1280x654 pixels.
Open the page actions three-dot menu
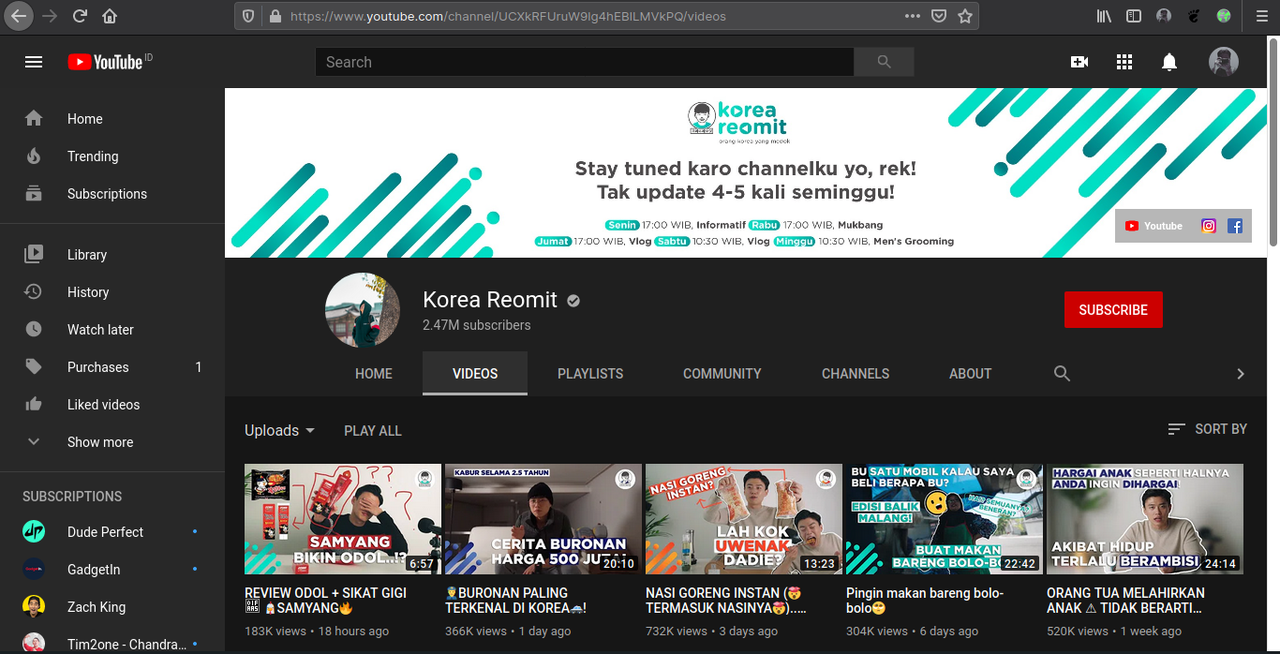tap(912, 16)
